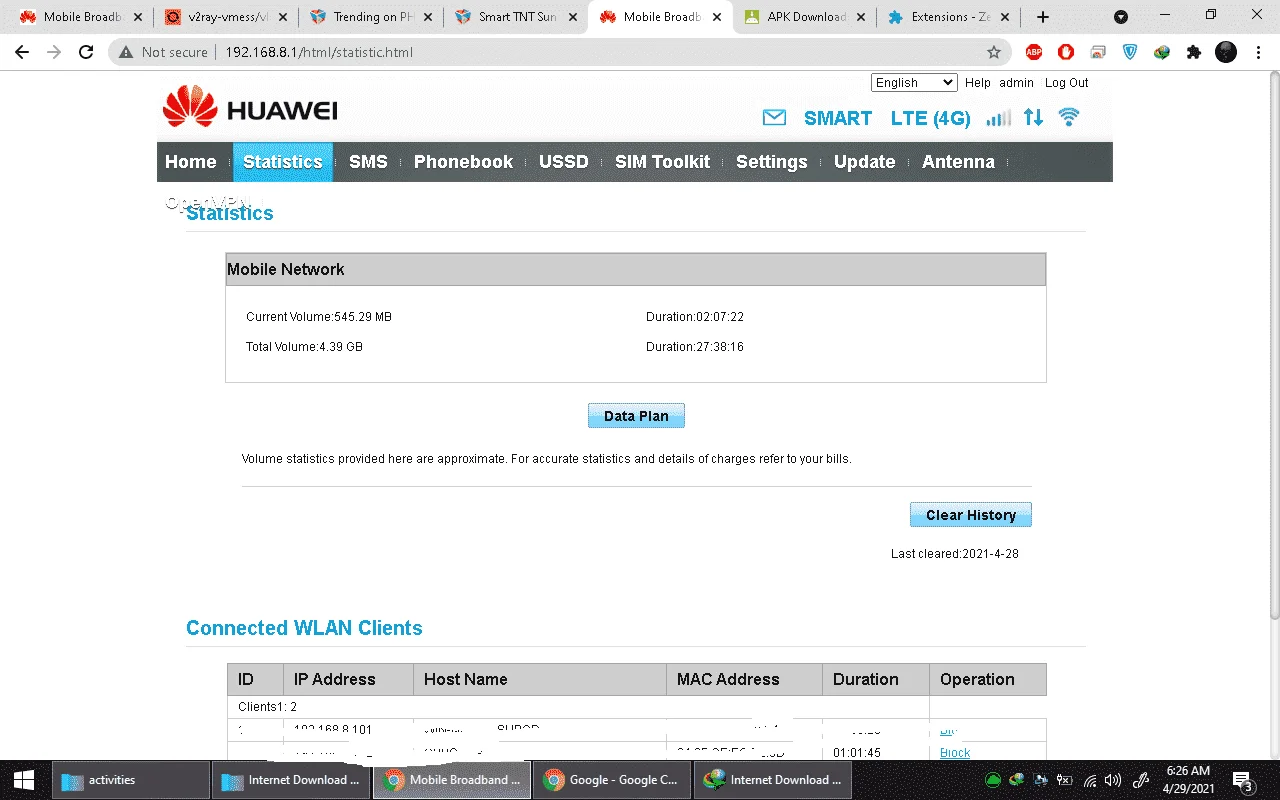The image size is (1280, 800).
Task: Click the Block link for second client
Action: (955, 753)
